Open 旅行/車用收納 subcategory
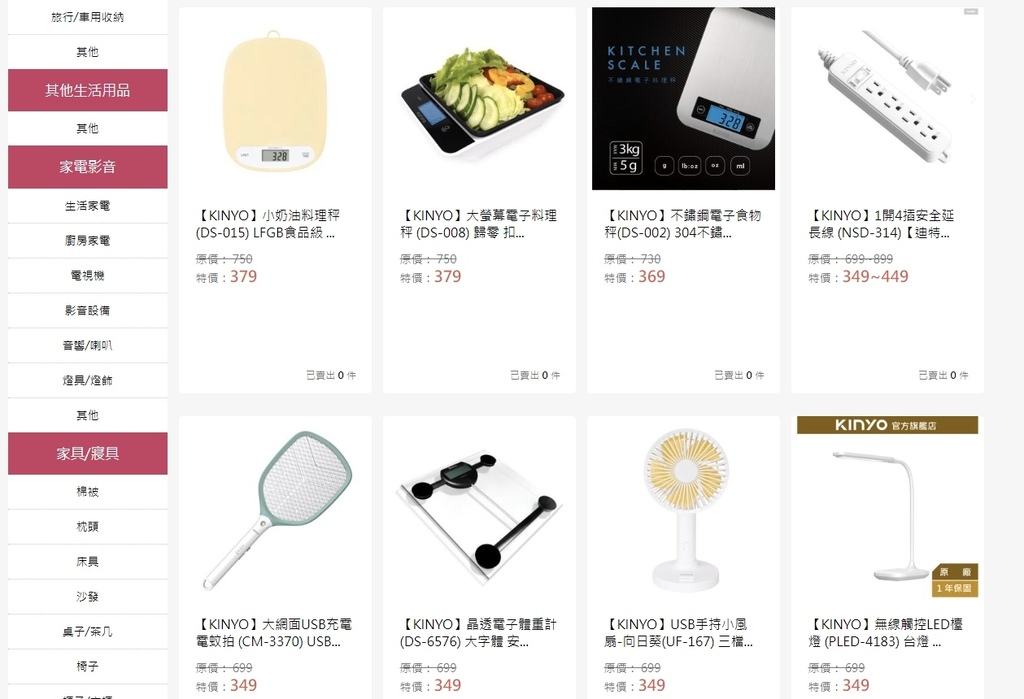1024x699 pixels. (88, 18)
